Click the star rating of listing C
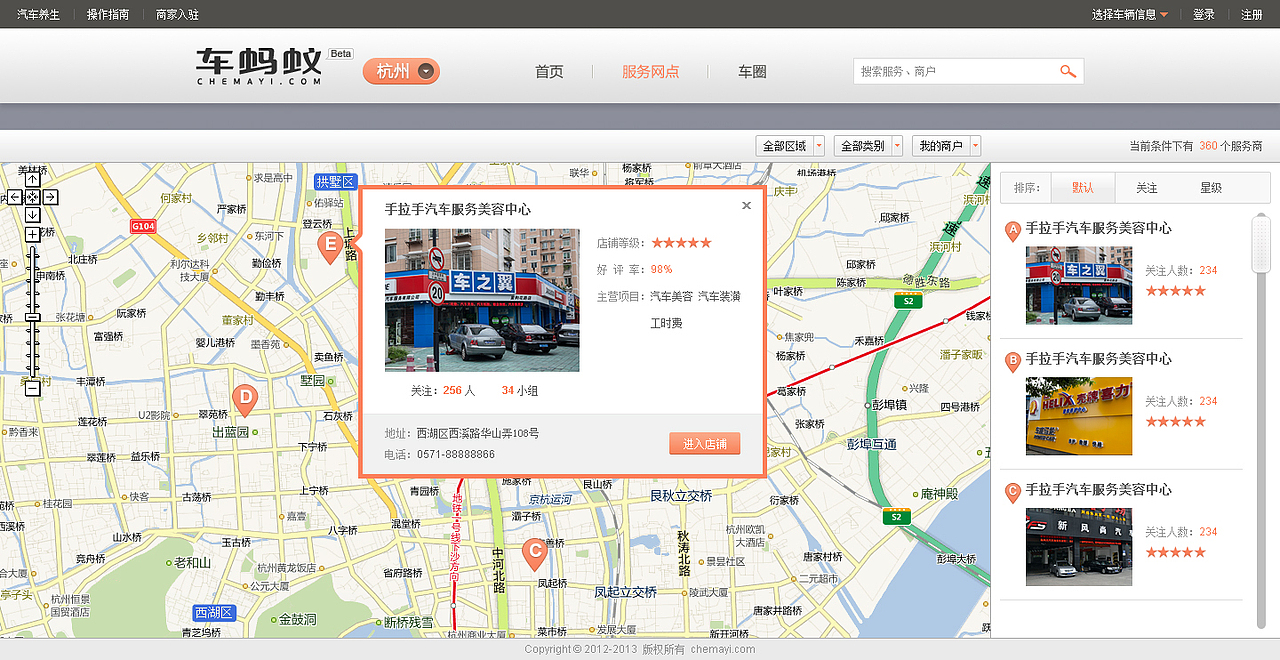1280x660 pixels. [1175, 553]
